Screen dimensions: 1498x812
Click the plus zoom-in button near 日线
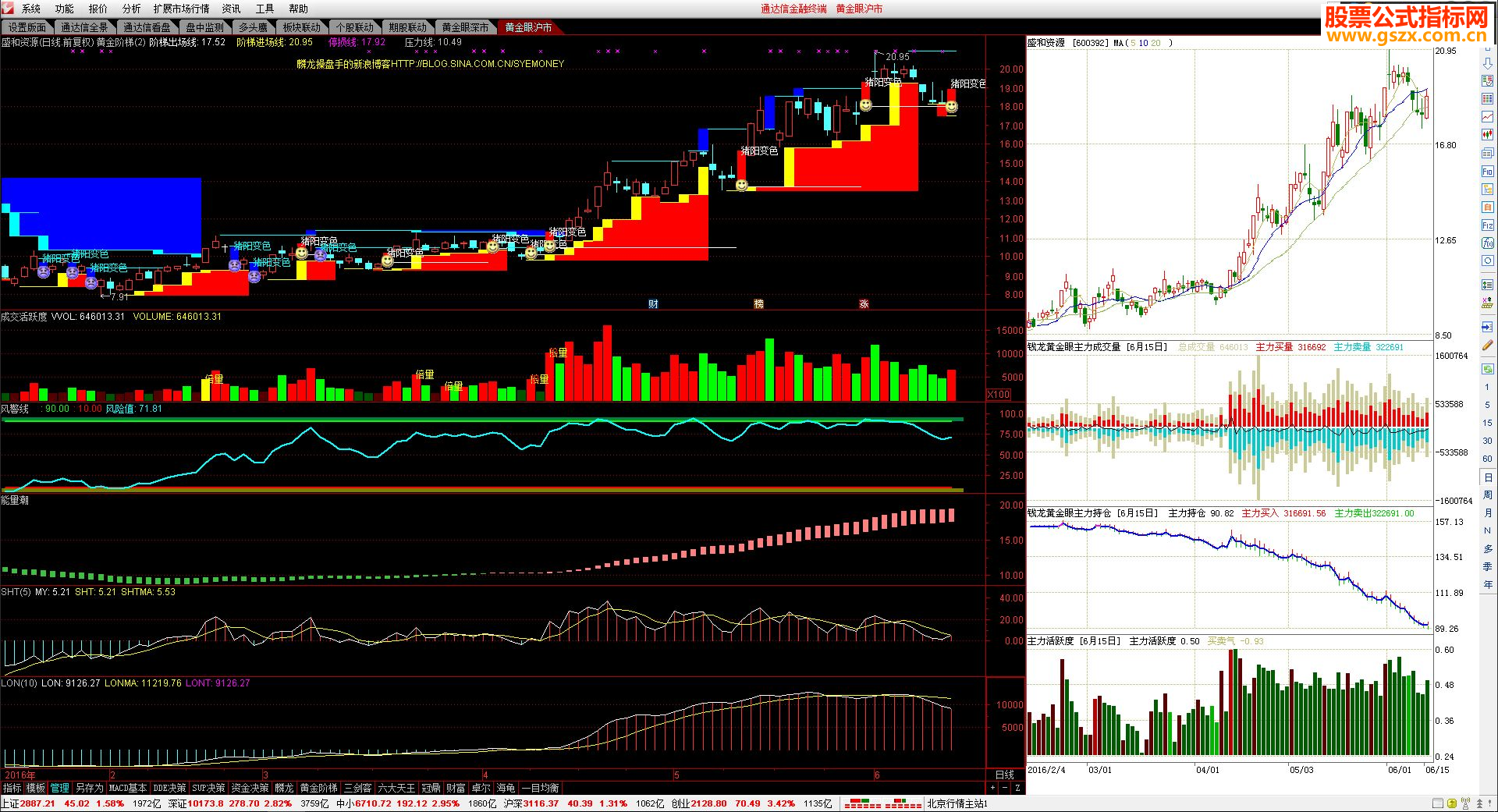993,789
